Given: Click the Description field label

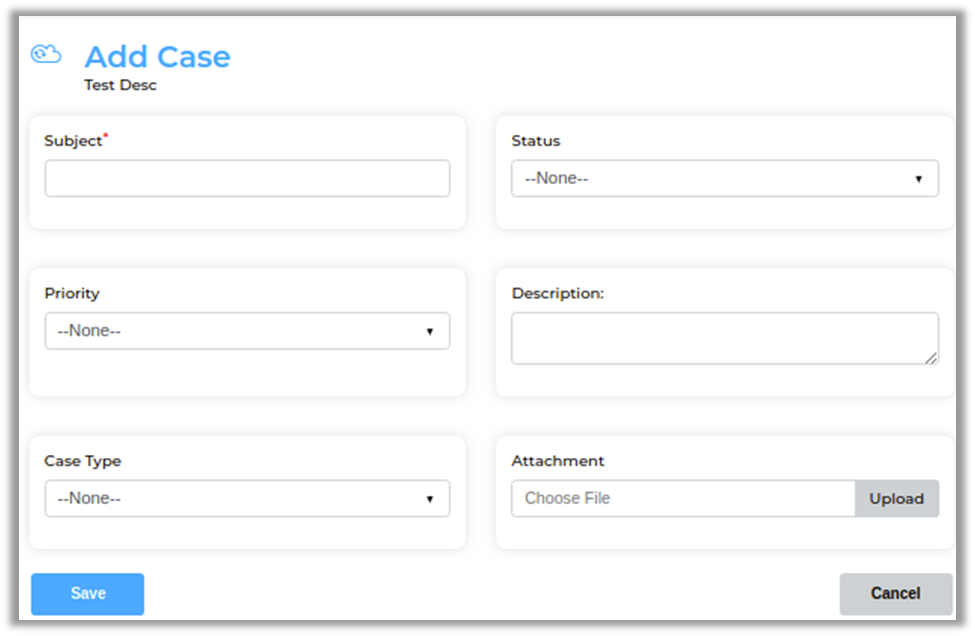Looking at the screenshot, I should click(x=558, y=293).
